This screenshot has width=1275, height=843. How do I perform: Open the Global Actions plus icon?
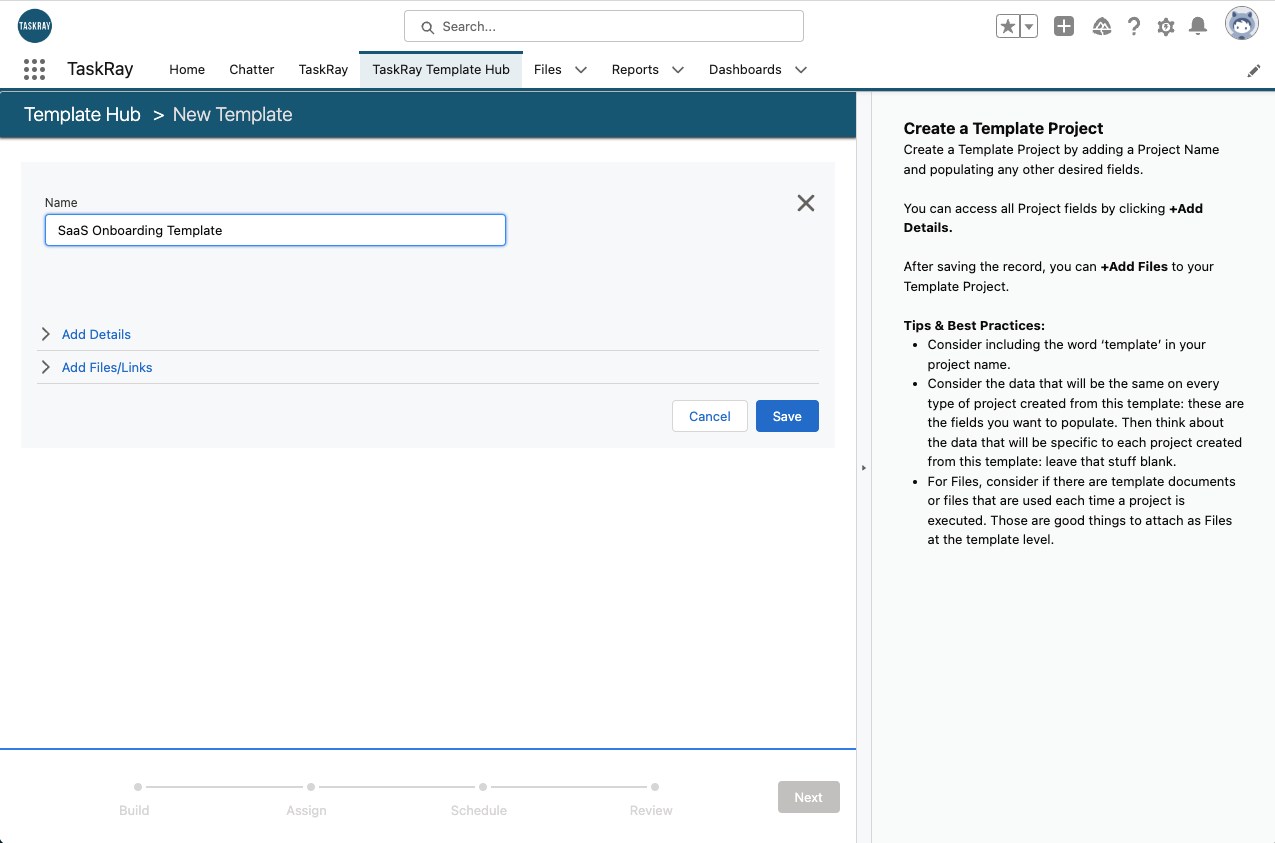[1064, 27]
